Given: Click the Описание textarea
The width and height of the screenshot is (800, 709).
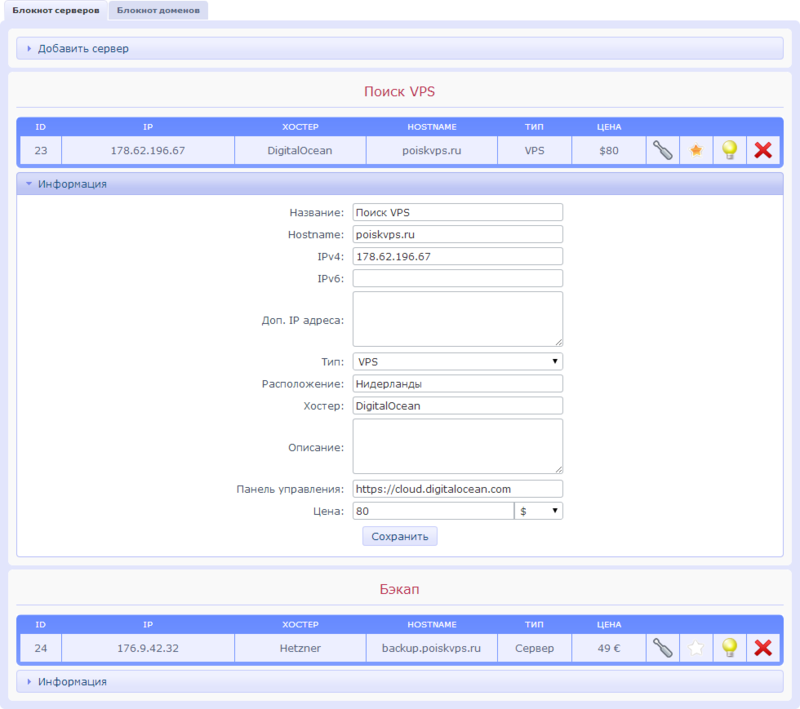Looking at the screenshot, I should pos(458,447).
